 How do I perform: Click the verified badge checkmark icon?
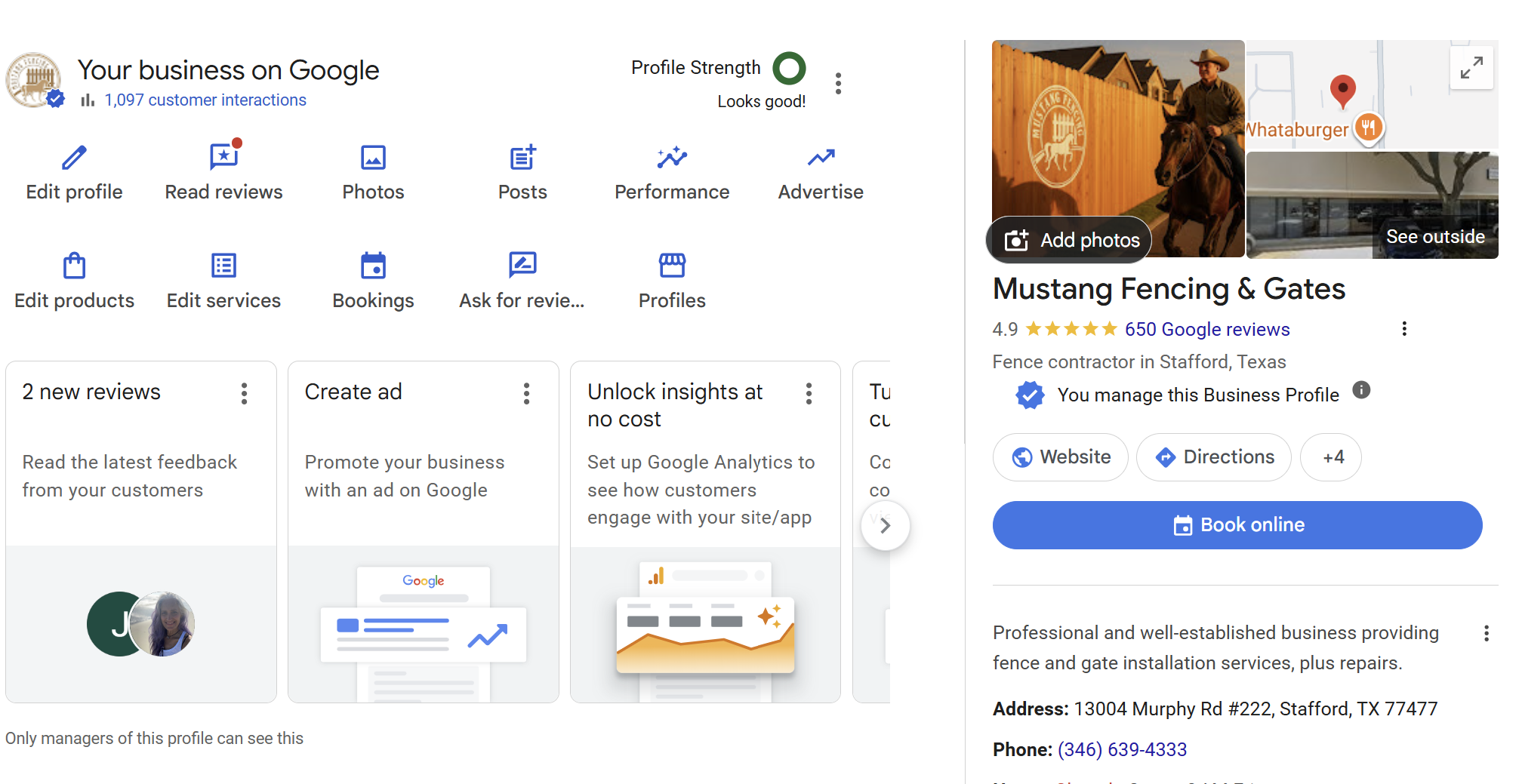coord(1030,395)
